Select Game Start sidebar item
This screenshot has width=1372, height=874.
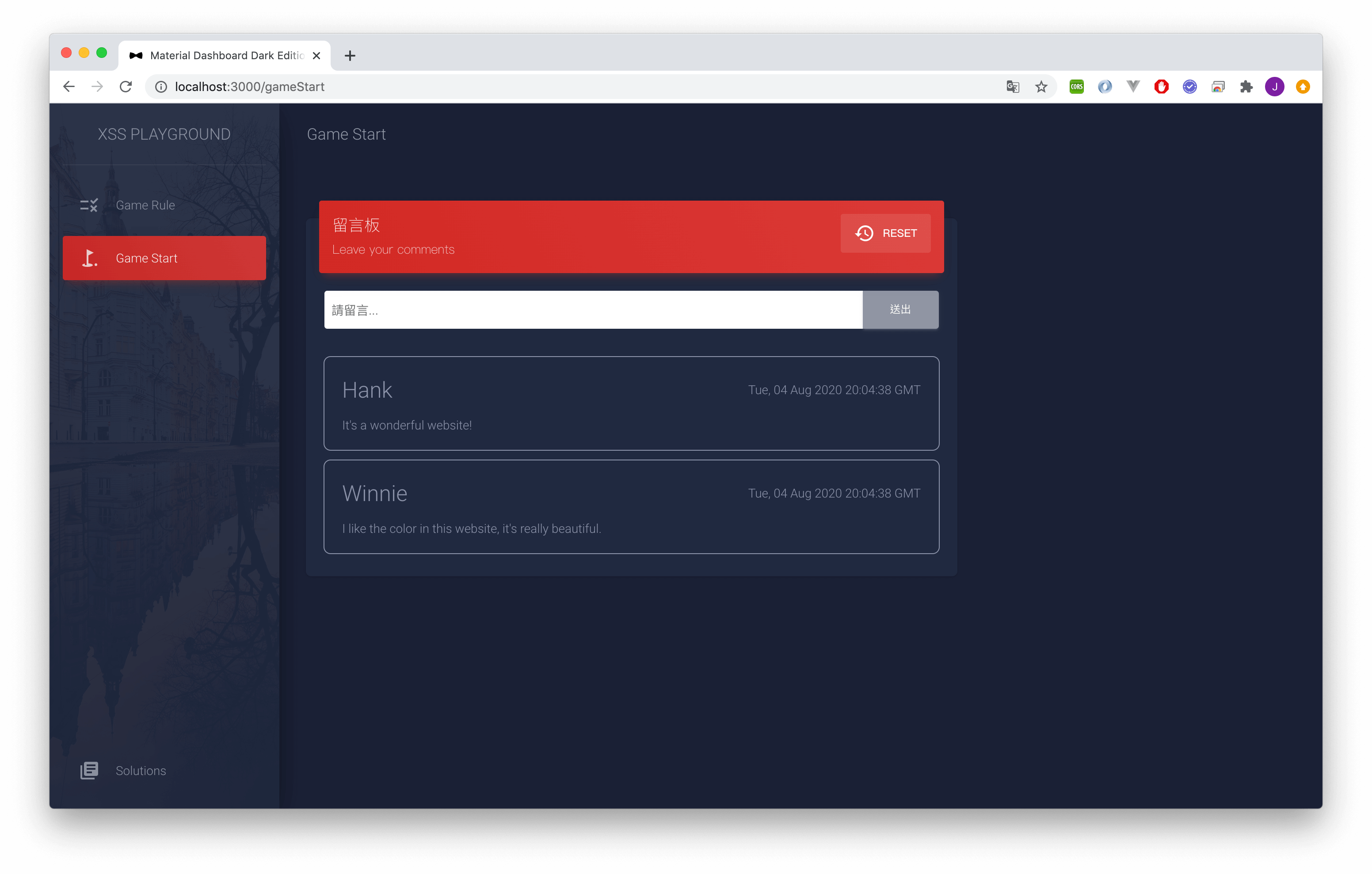coord(164,258)
